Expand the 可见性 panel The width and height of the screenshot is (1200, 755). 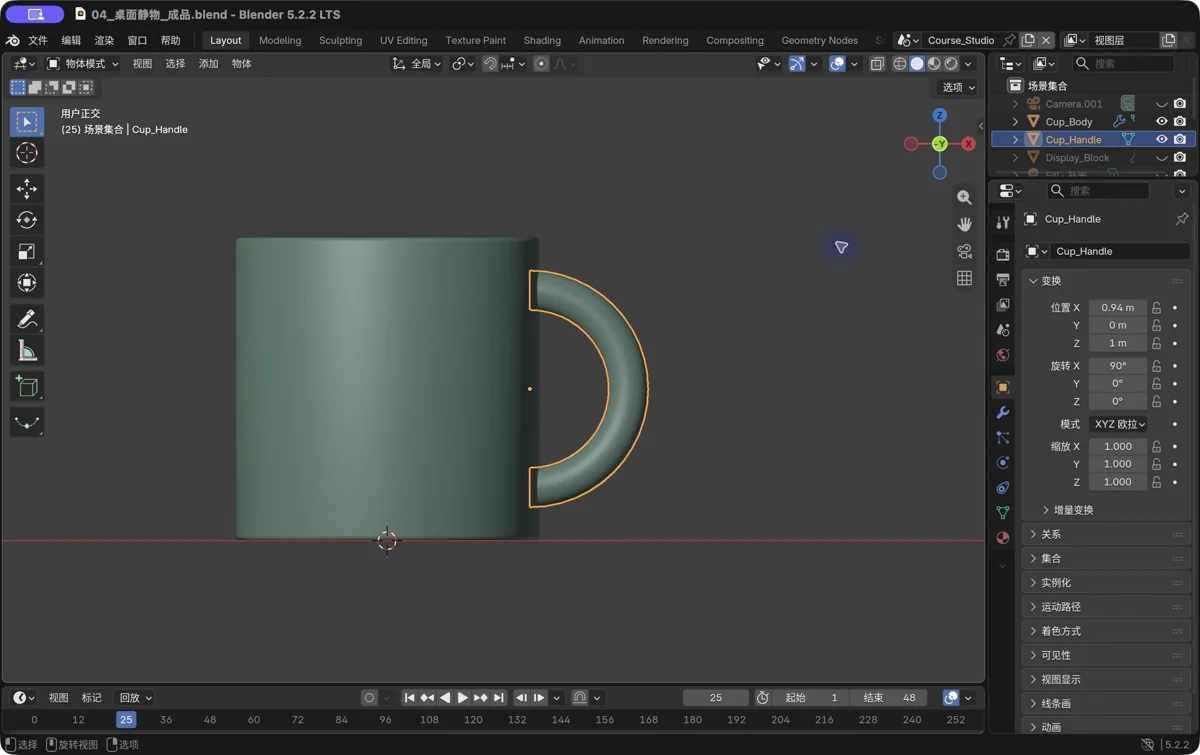(1106, 656)
